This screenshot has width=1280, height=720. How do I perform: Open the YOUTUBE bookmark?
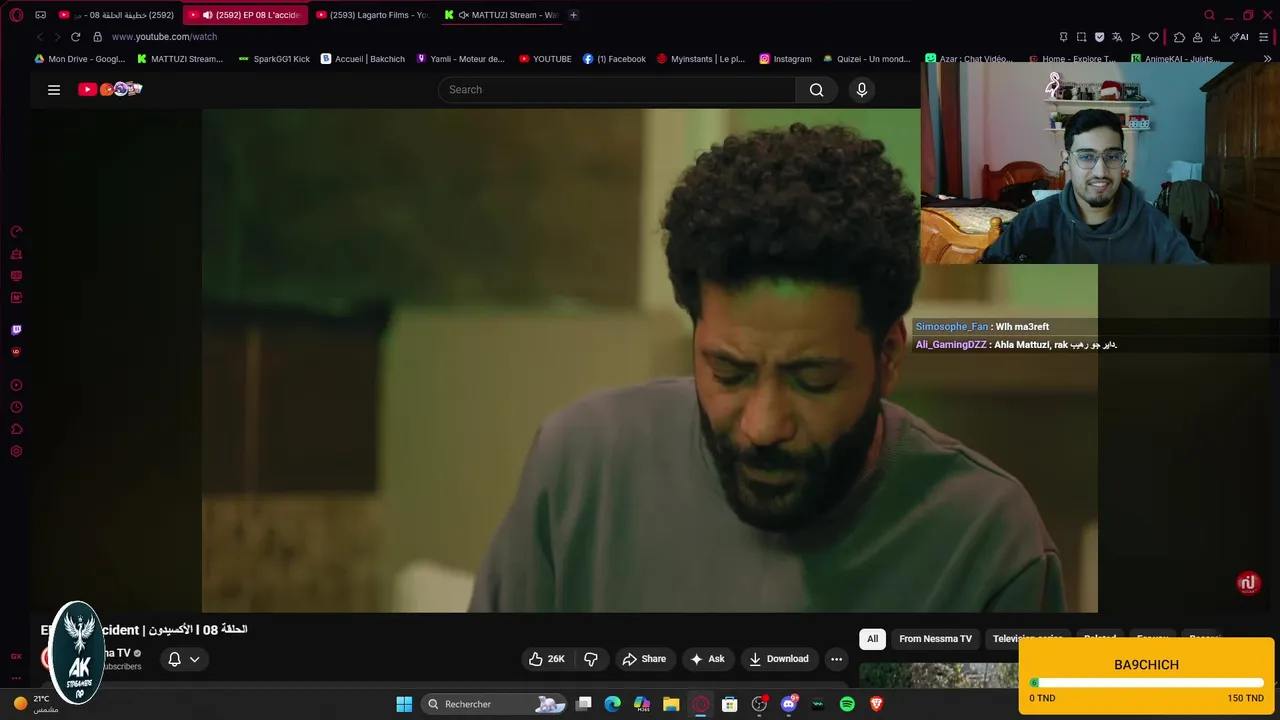[x=545, y=59]
